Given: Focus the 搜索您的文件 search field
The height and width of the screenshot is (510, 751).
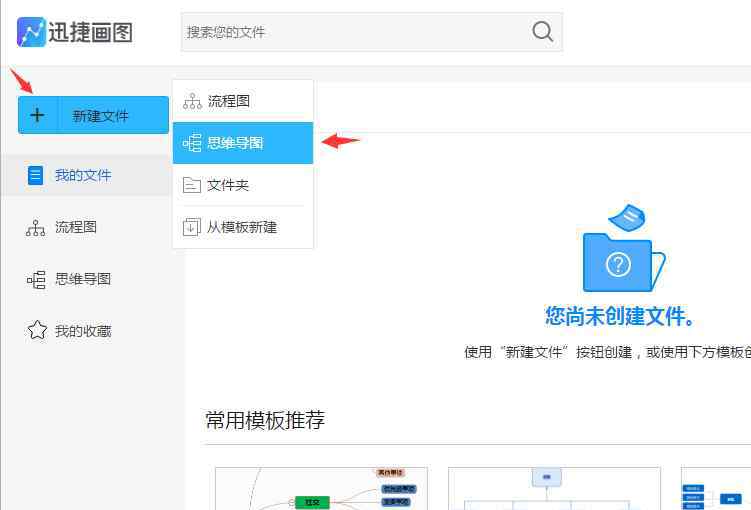Looking at the screenshot, I should pyautogui.click(x=372, y=32).
